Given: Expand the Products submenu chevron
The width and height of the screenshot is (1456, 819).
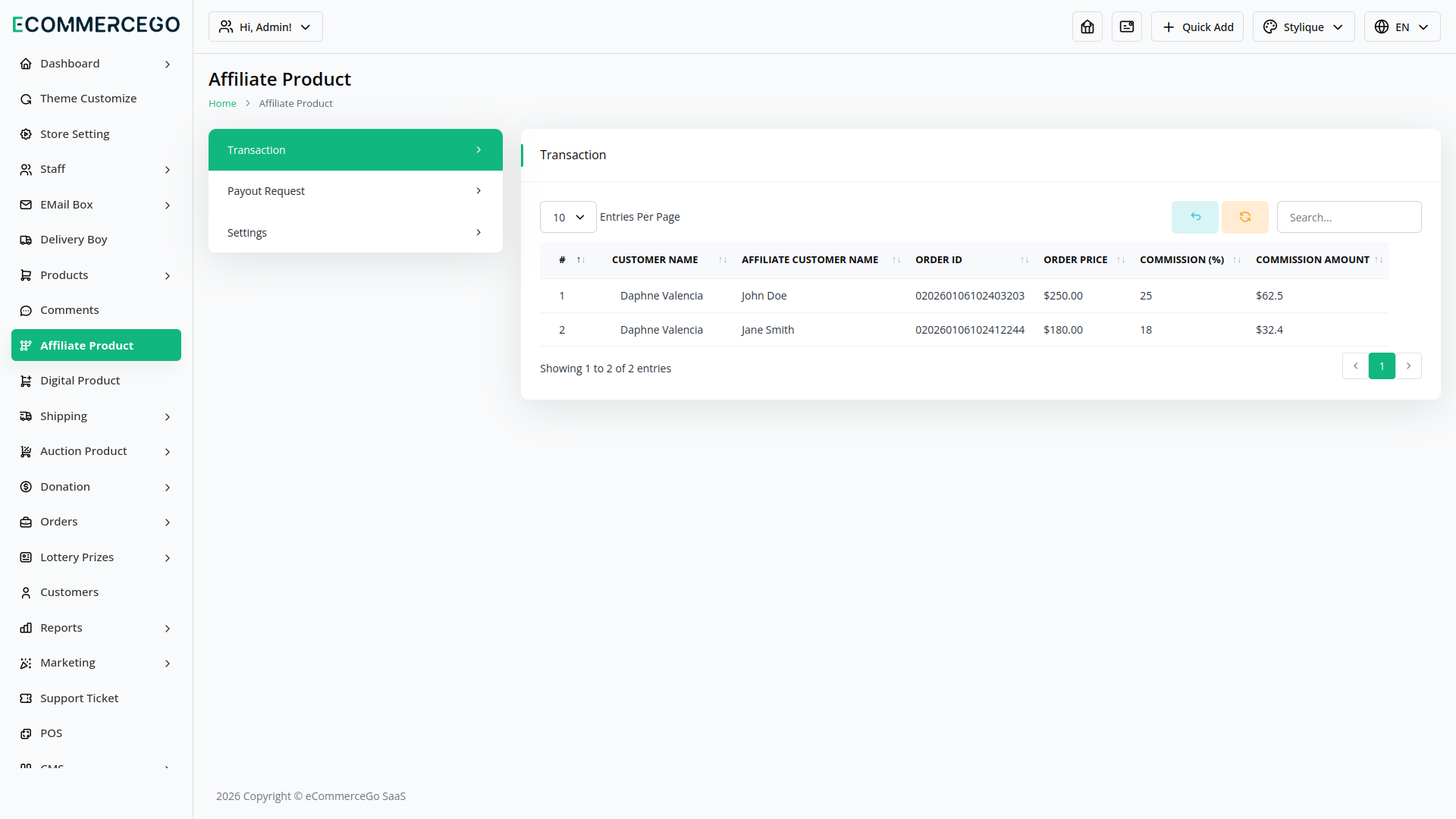Looking at the screenshot, I should tap(168, 276).
